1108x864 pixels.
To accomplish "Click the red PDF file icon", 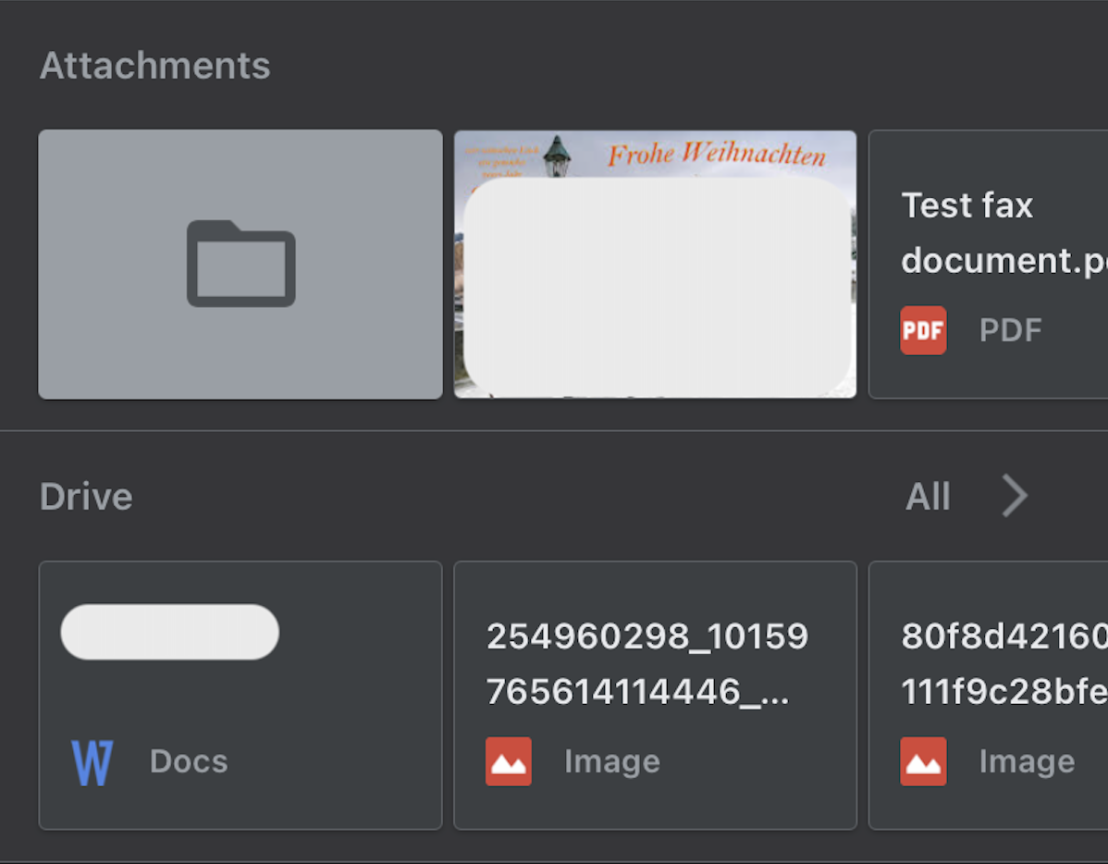I will click(x=923, y=330).
